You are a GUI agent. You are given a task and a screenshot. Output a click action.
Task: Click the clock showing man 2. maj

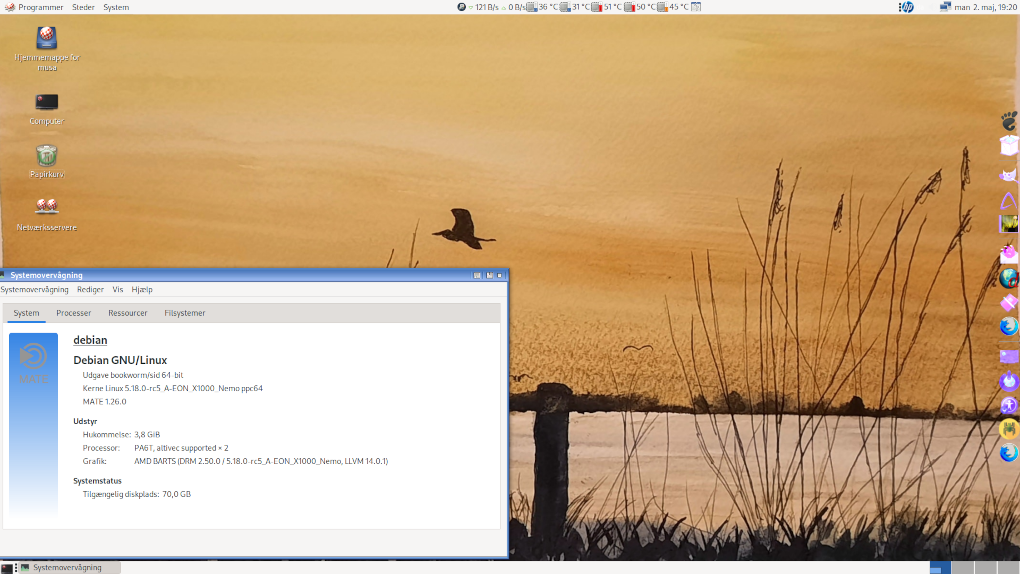985,7
